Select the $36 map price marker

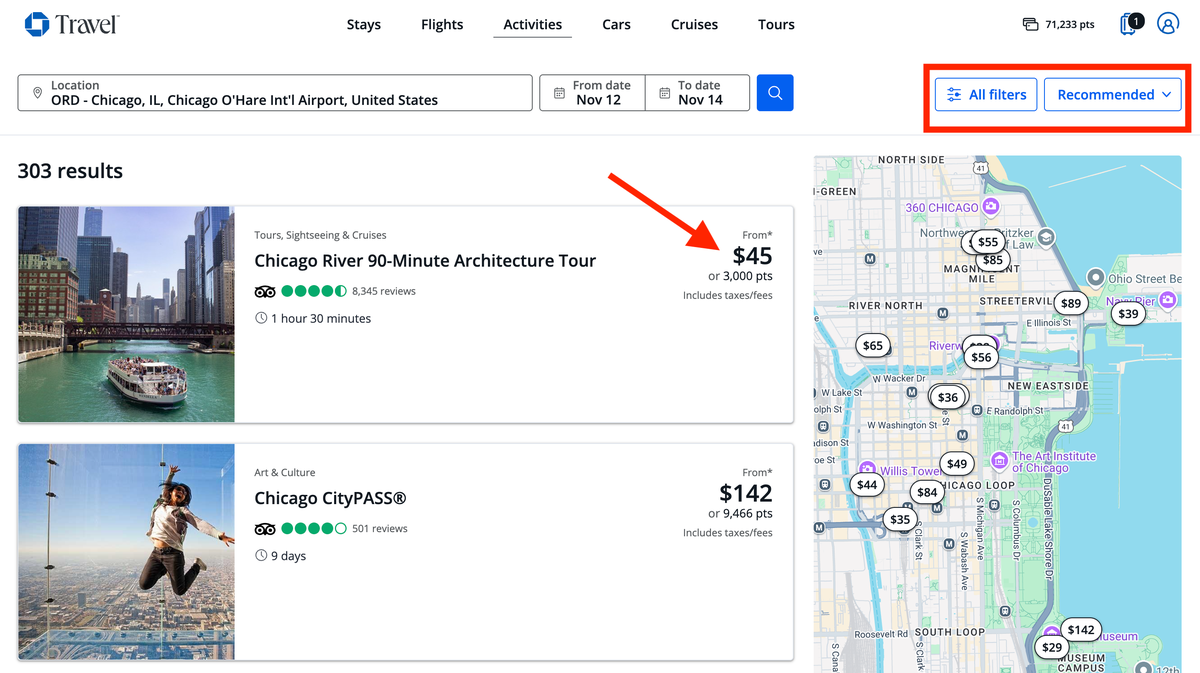[948, 397]
